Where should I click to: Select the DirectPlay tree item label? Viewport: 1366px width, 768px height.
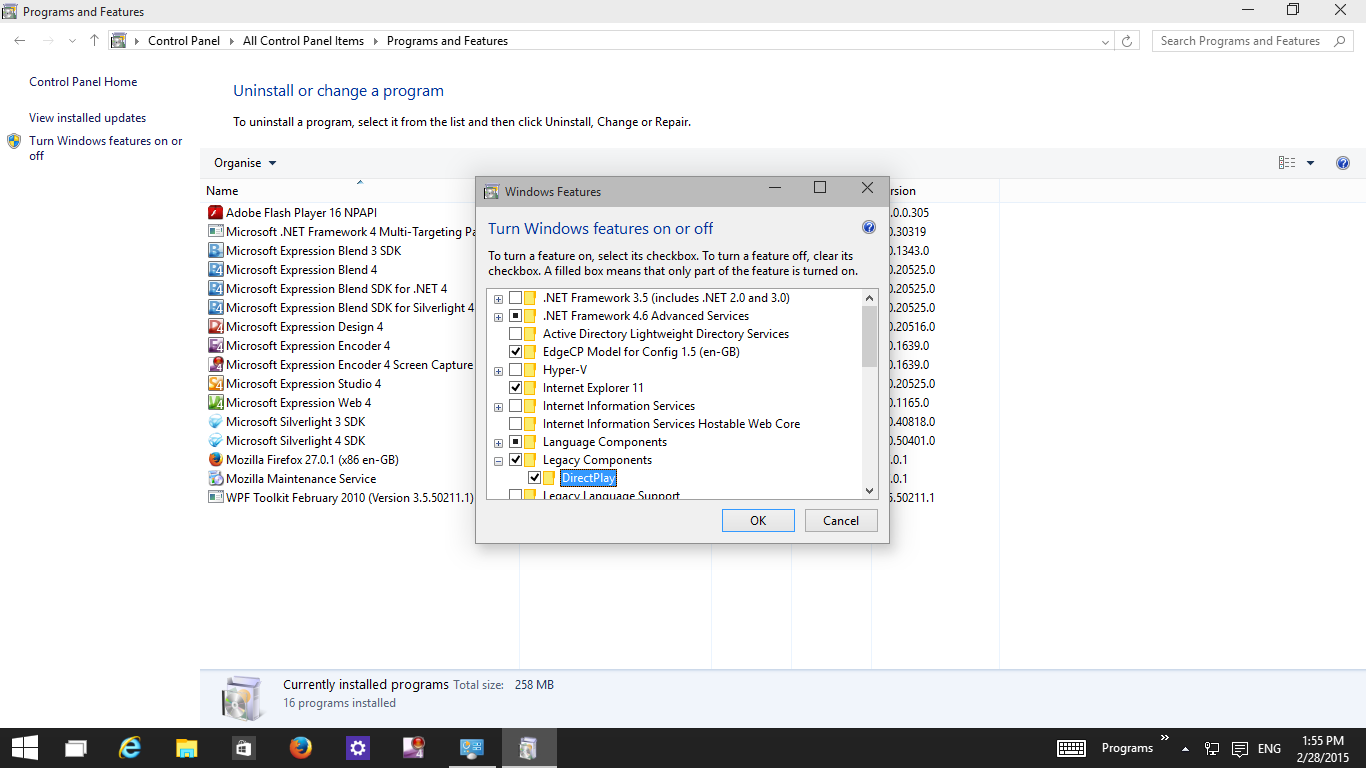click(x=588, y=478)
